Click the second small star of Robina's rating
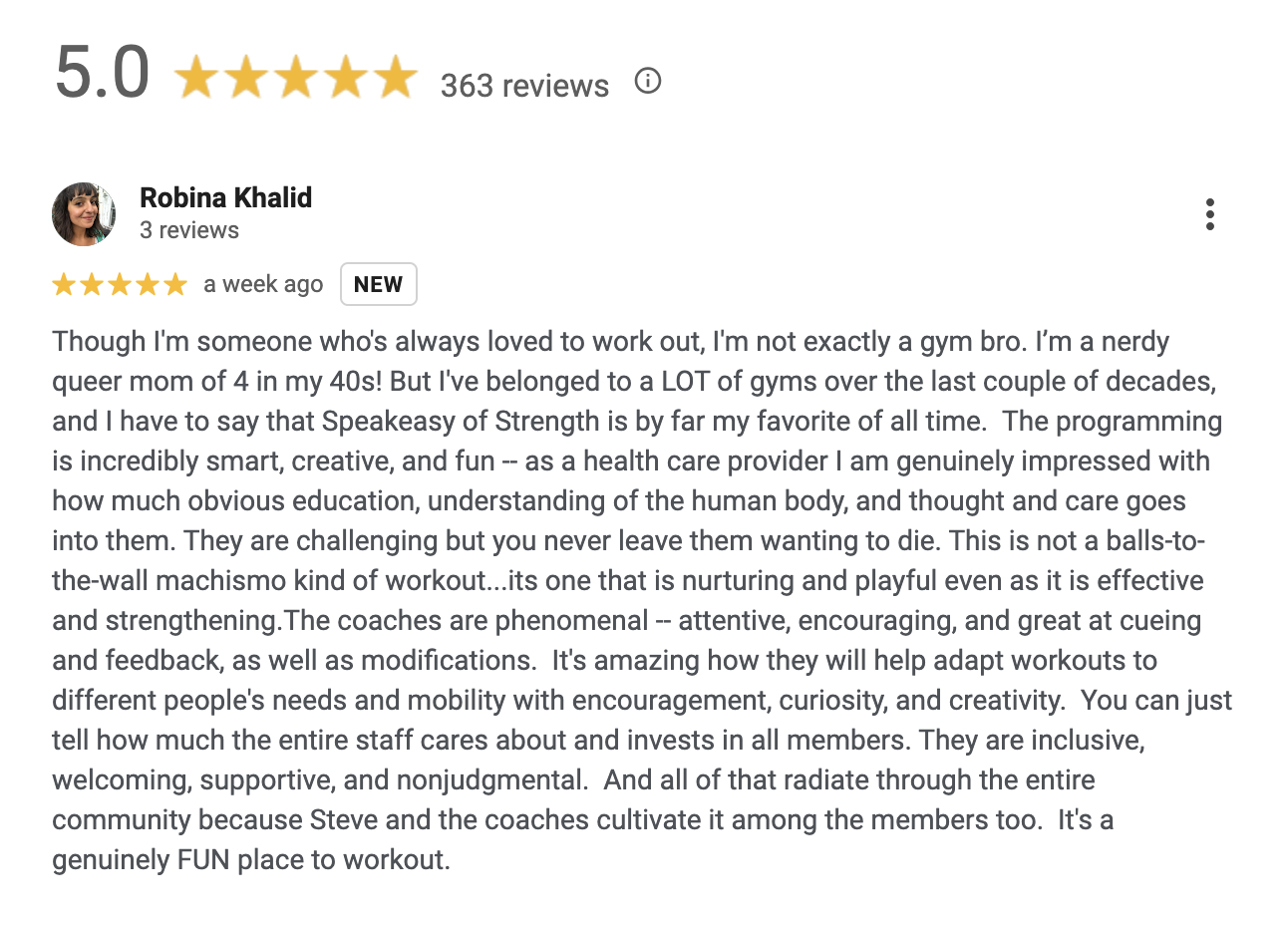 click(x=92, y=285)
